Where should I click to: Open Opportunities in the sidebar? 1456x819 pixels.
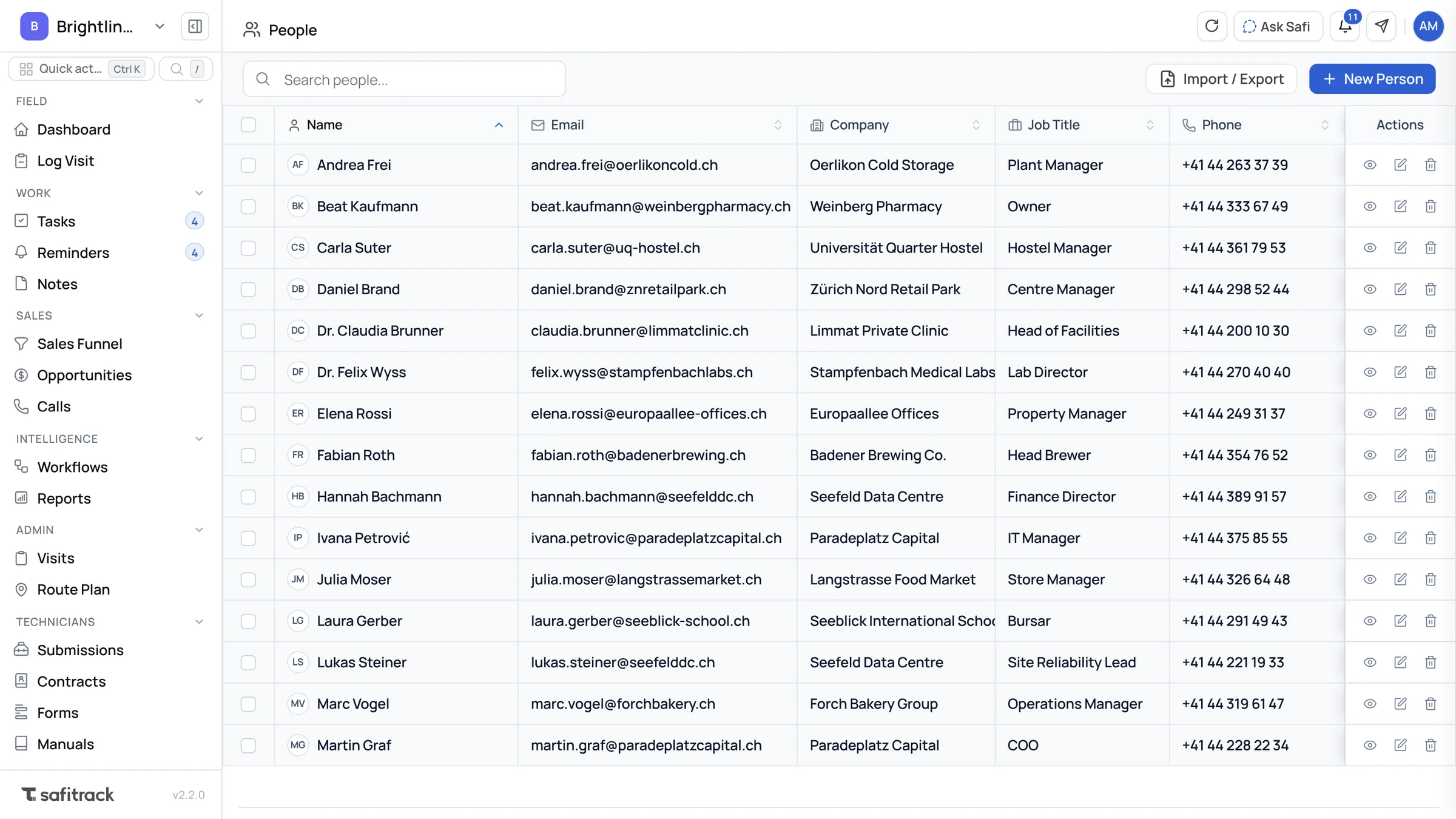[84, 375]
